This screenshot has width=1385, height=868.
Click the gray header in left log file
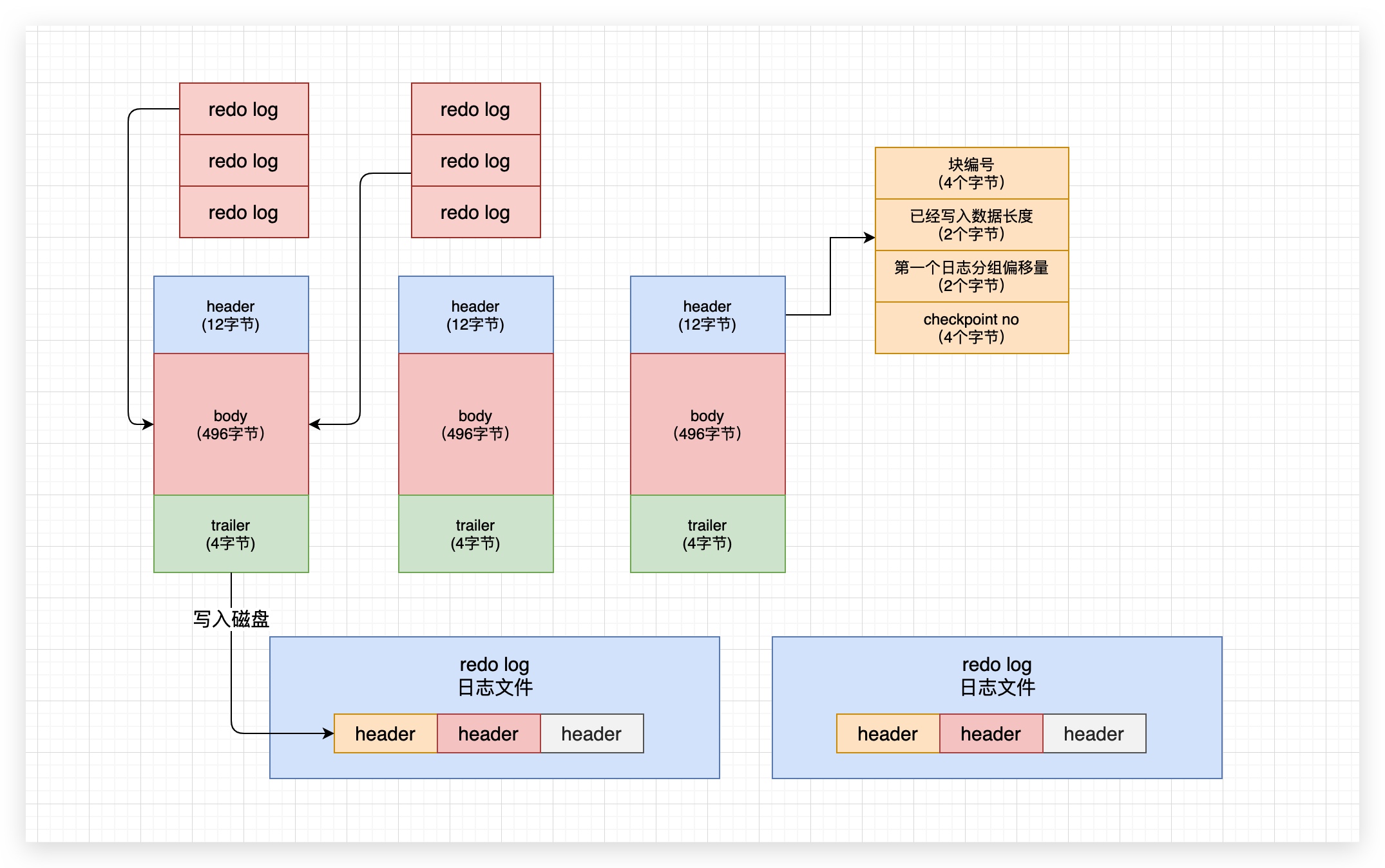point(591,733)
